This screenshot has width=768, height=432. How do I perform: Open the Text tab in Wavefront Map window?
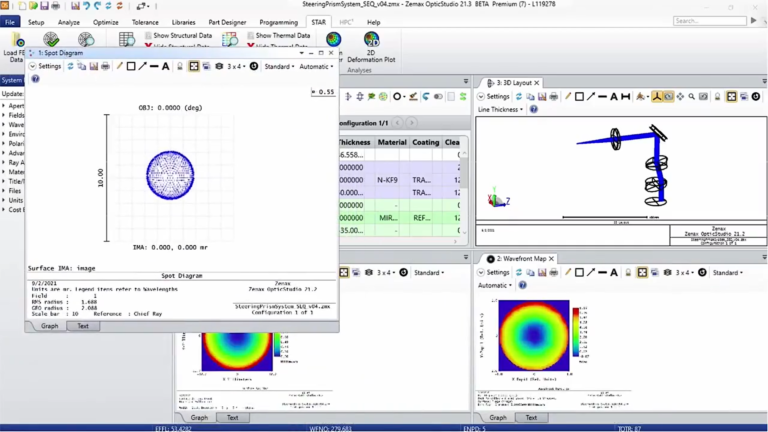point(531,417)
